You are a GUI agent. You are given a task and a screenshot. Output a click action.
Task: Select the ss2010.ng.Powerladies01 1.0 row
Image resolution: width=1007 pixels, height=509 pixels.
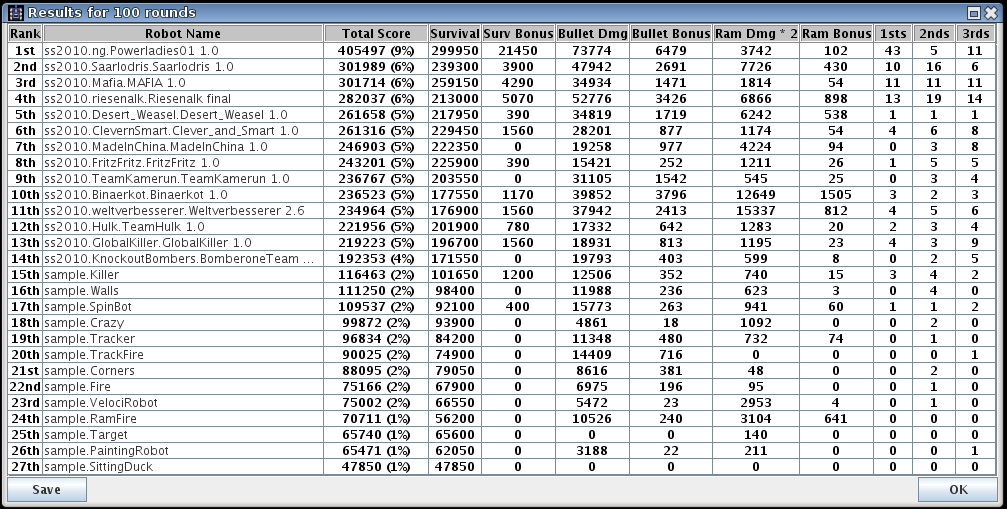(183, 49)
